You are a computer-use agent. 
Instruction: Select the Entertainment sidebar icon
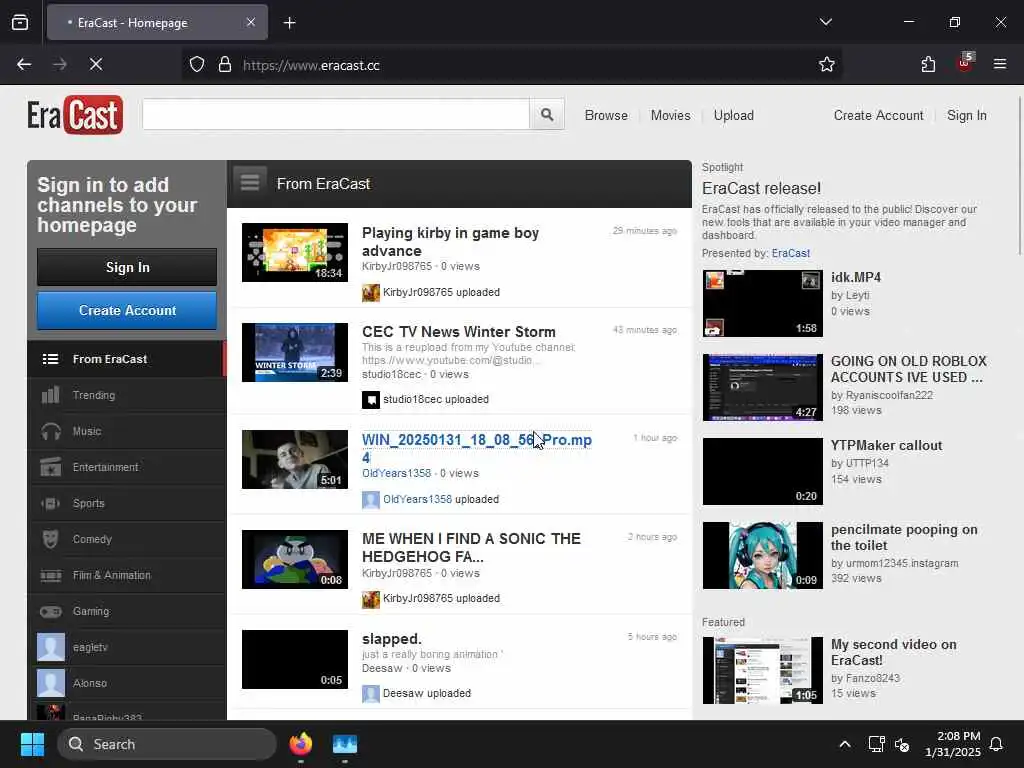[x=50, y=467]
